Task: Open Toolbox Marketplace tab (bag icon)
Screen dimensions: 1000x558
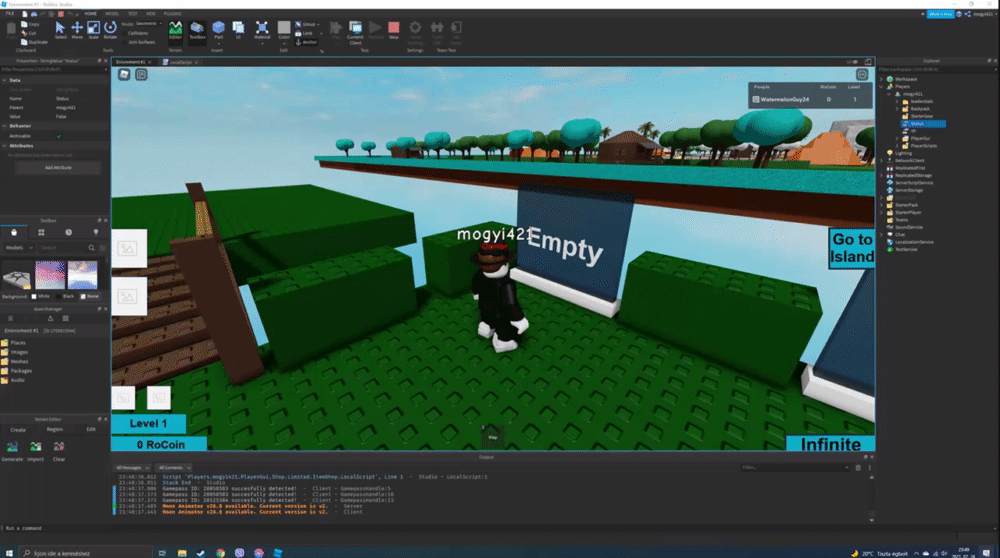Action: [x=14, y=232]
